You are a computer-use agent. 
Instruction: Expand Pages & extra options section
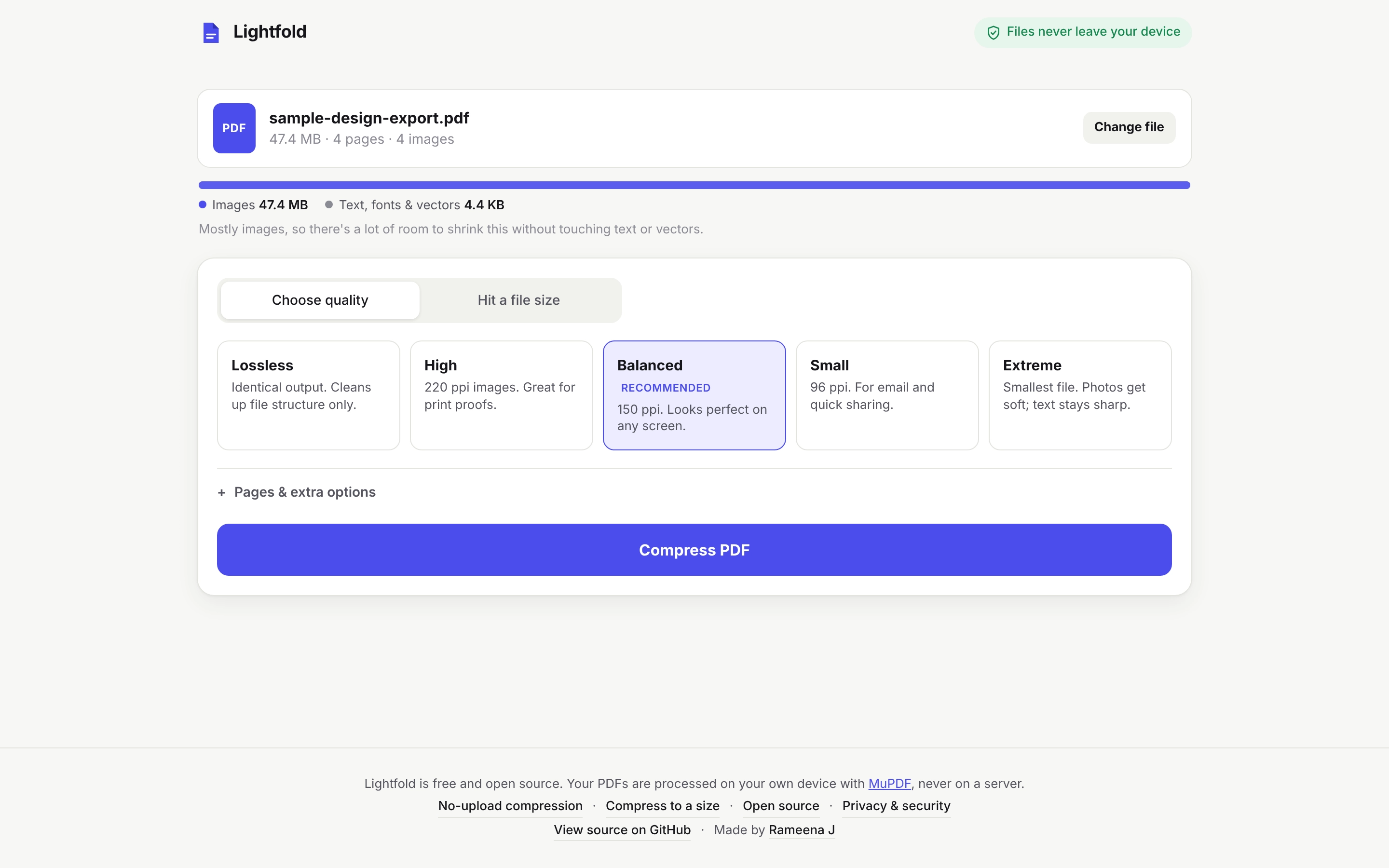tap(297, 492)
